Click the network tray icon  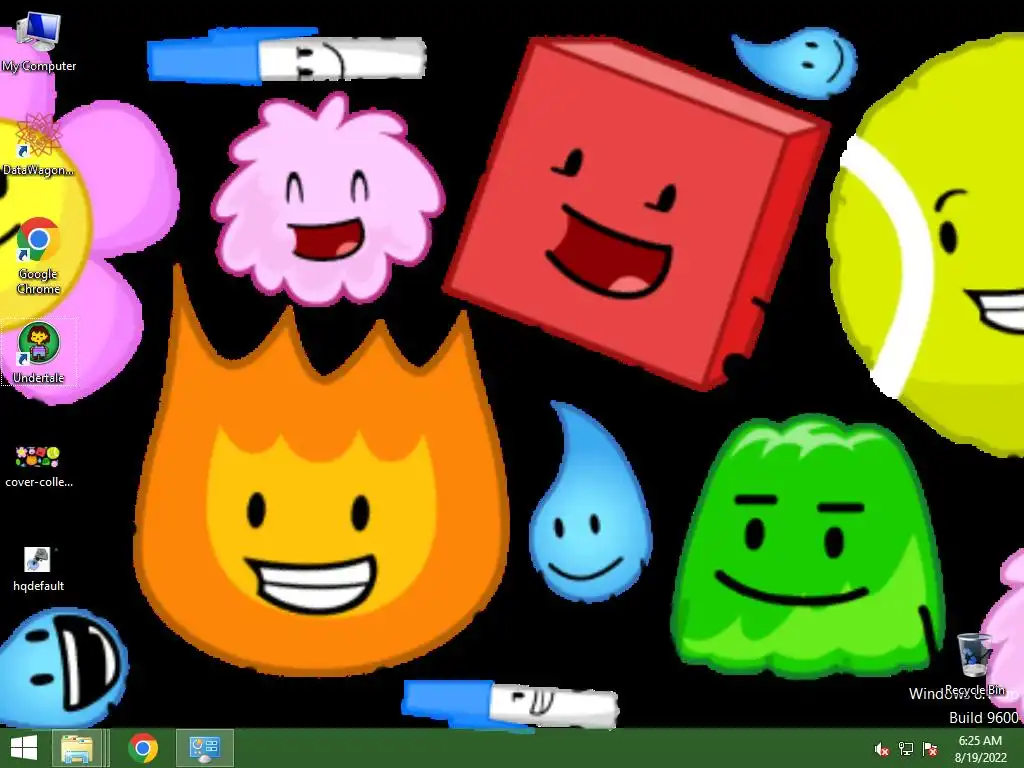coord(906,749)
